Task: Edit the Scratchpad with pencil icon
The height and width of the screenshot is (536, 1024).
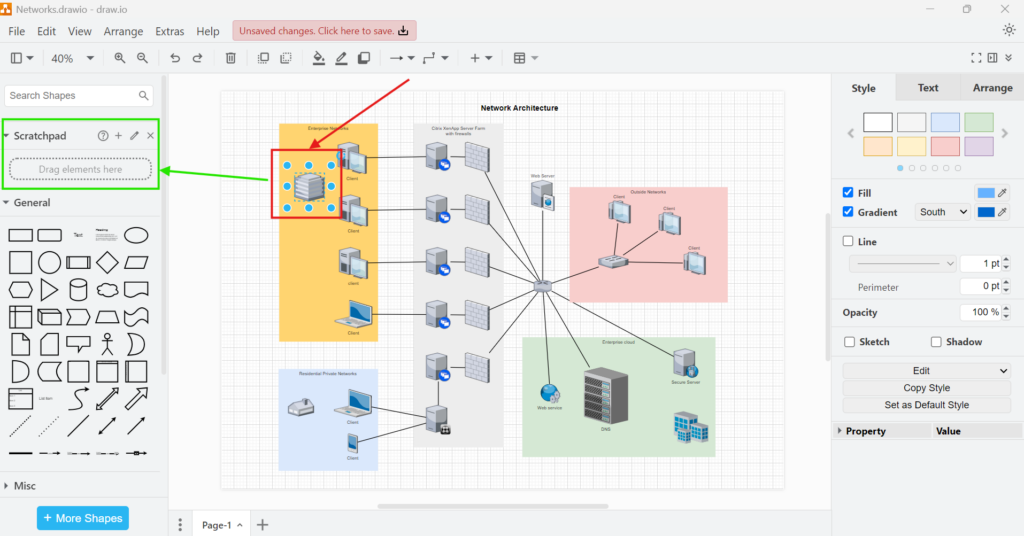Action: (134, 136)
